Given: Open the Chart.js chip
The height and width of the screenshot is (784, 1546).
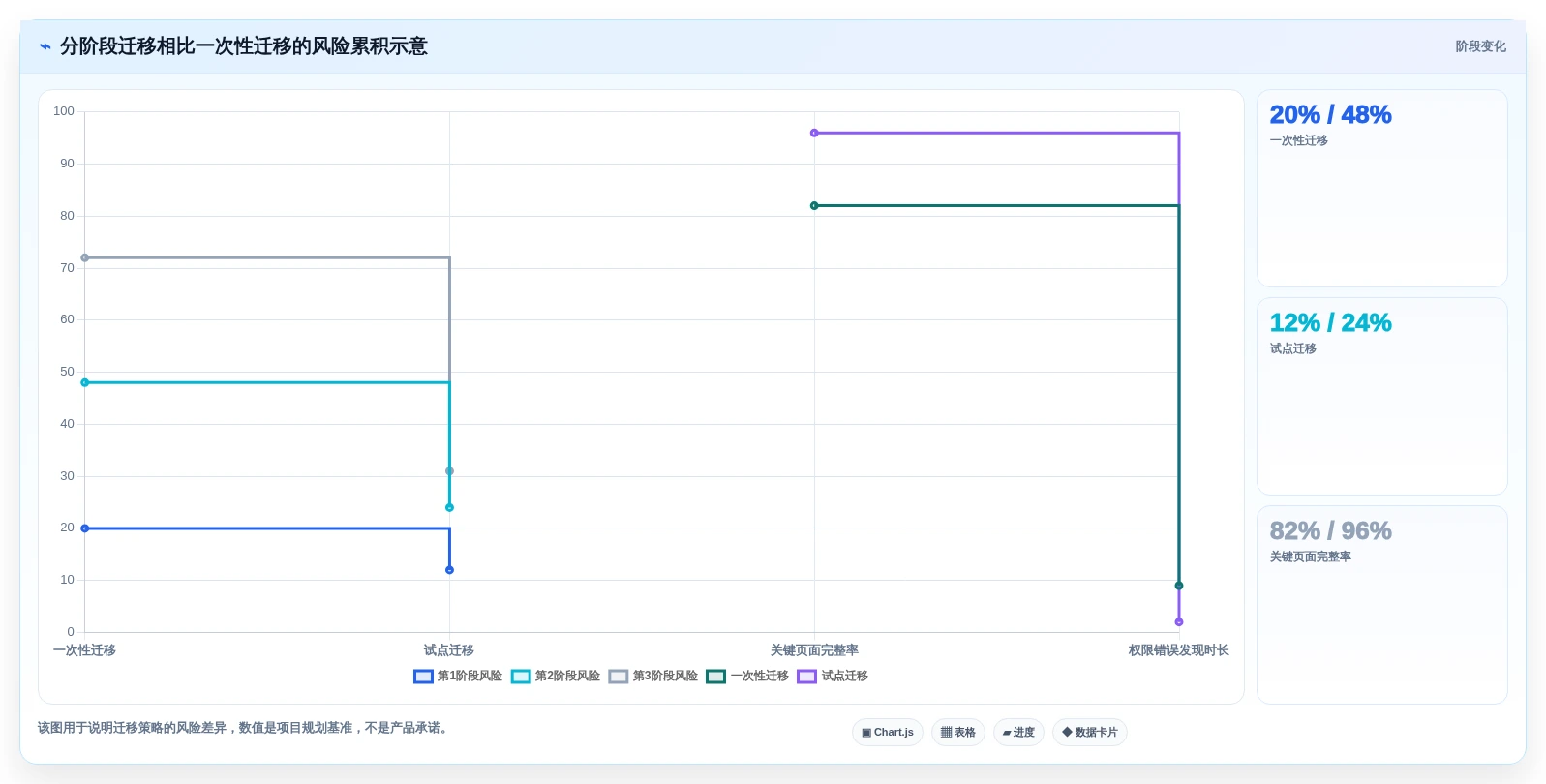Looking at the screenshot, I should click(x=888, y=733).
